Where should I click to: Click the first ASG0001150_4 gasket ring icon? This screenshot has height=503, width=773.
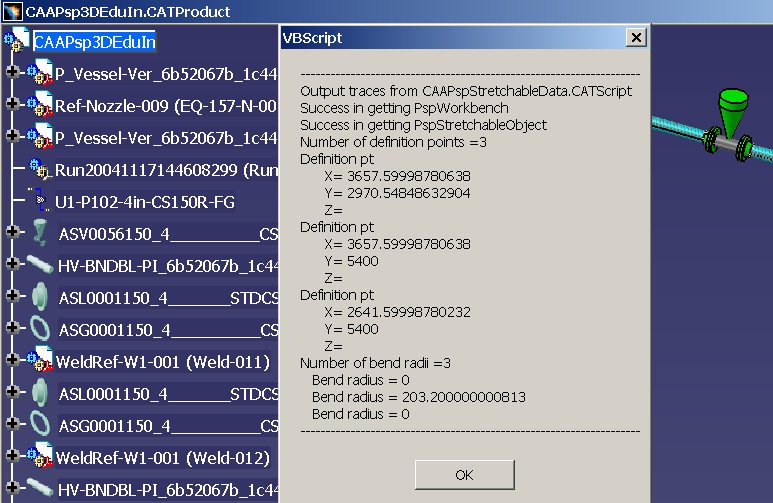pos(40,329)
